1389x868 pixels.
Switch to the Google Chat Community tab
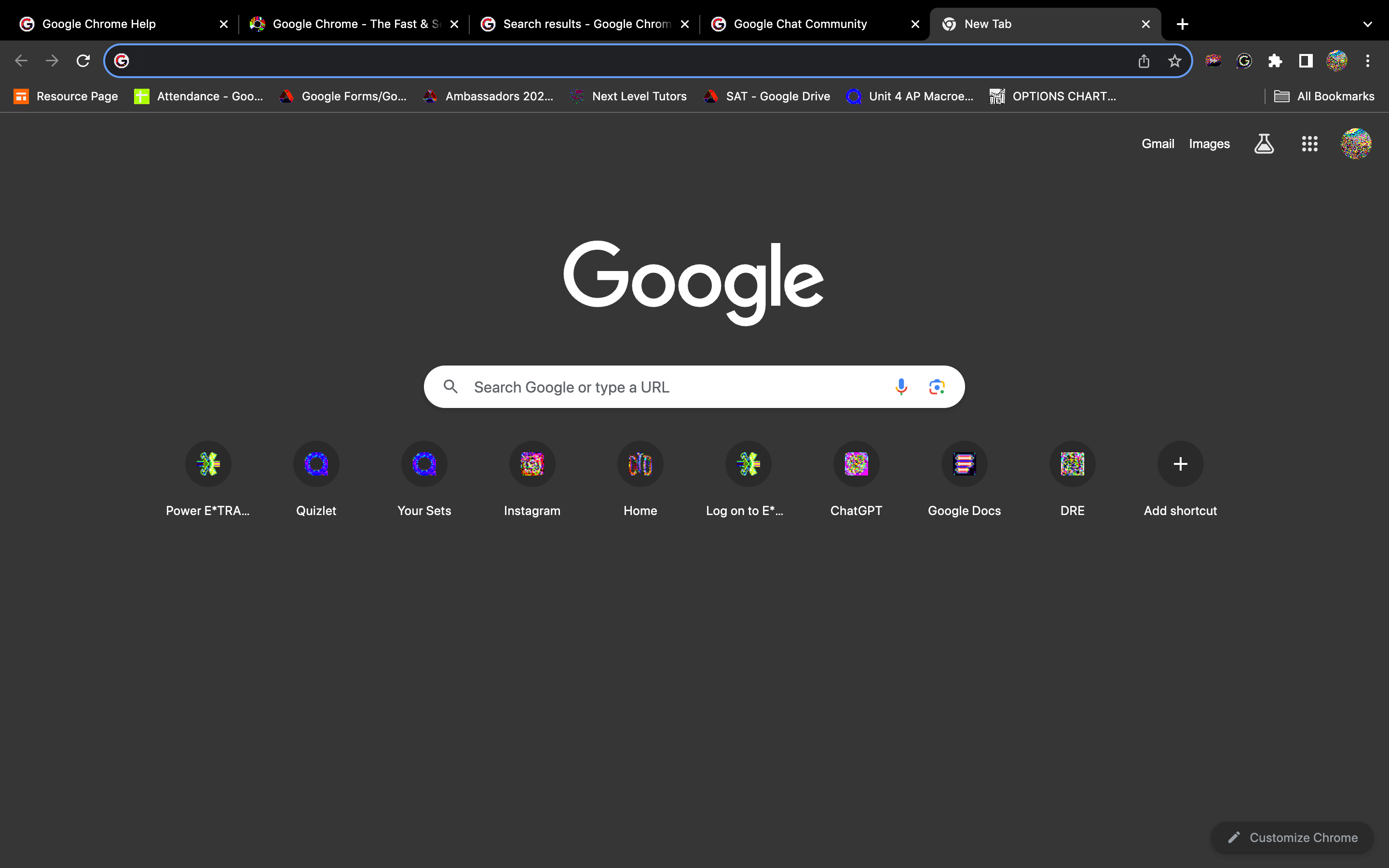800,24
